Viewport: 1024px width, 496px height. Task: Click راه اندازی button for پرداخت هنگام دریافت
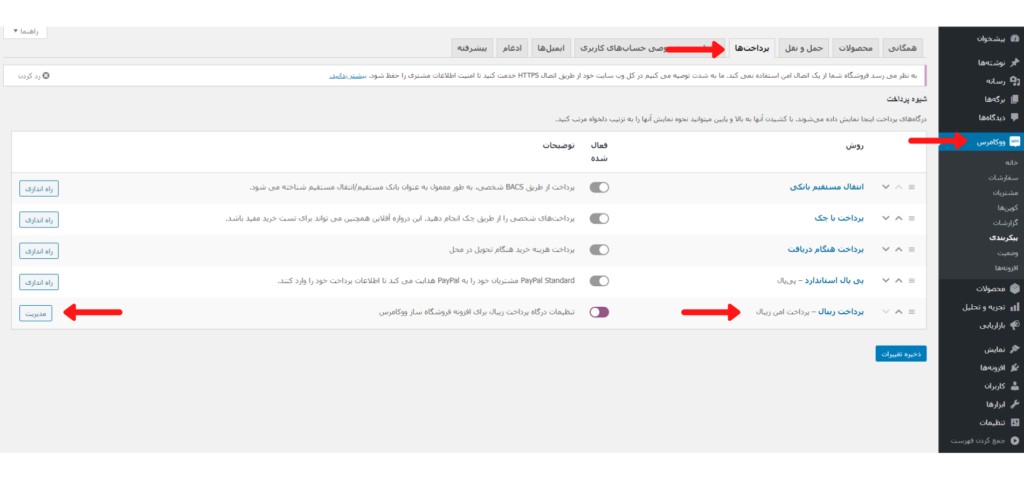(x=39, y=251)
